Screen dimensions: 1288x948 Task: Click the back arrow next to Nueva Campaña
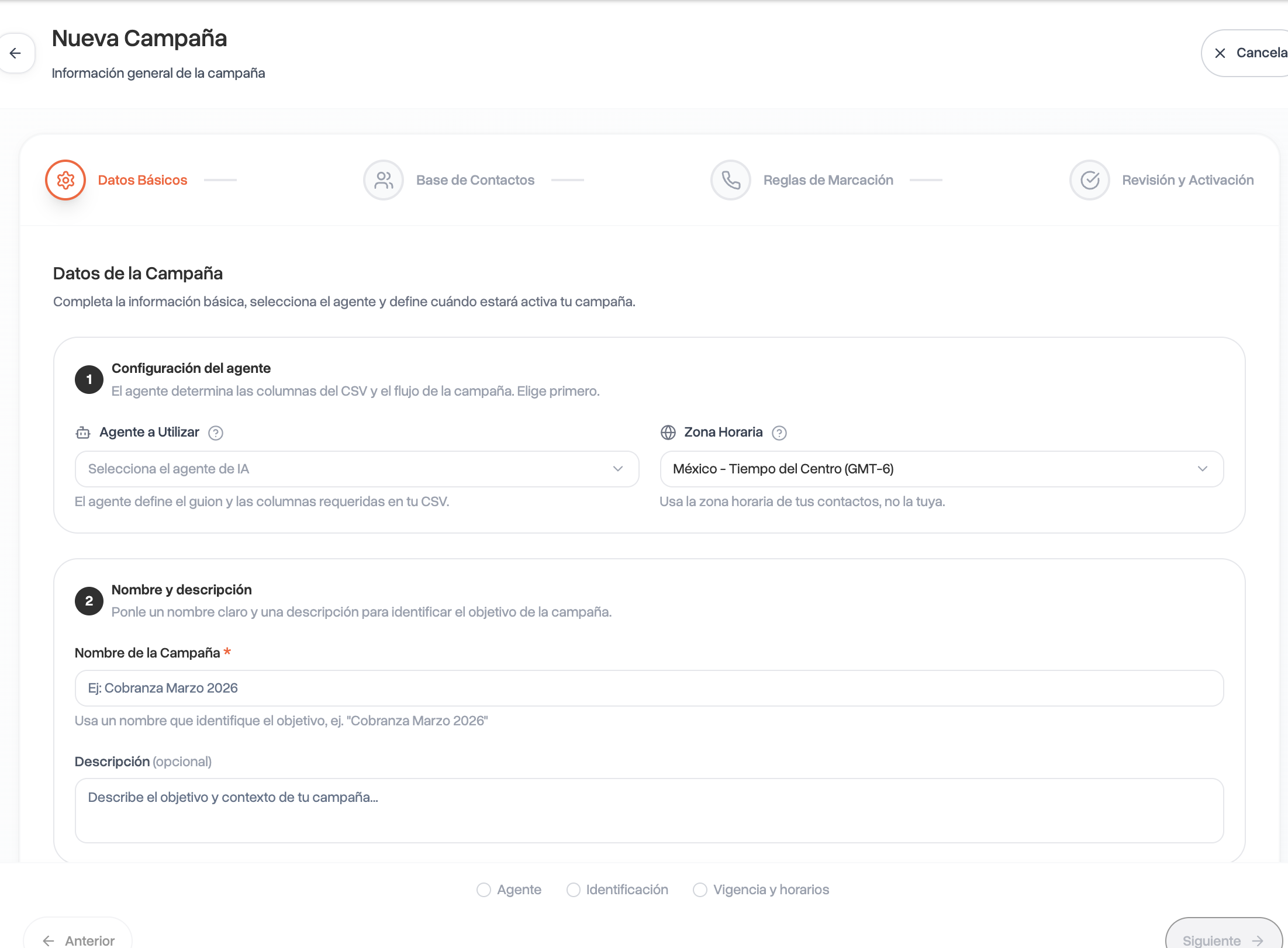click(16, 53)
